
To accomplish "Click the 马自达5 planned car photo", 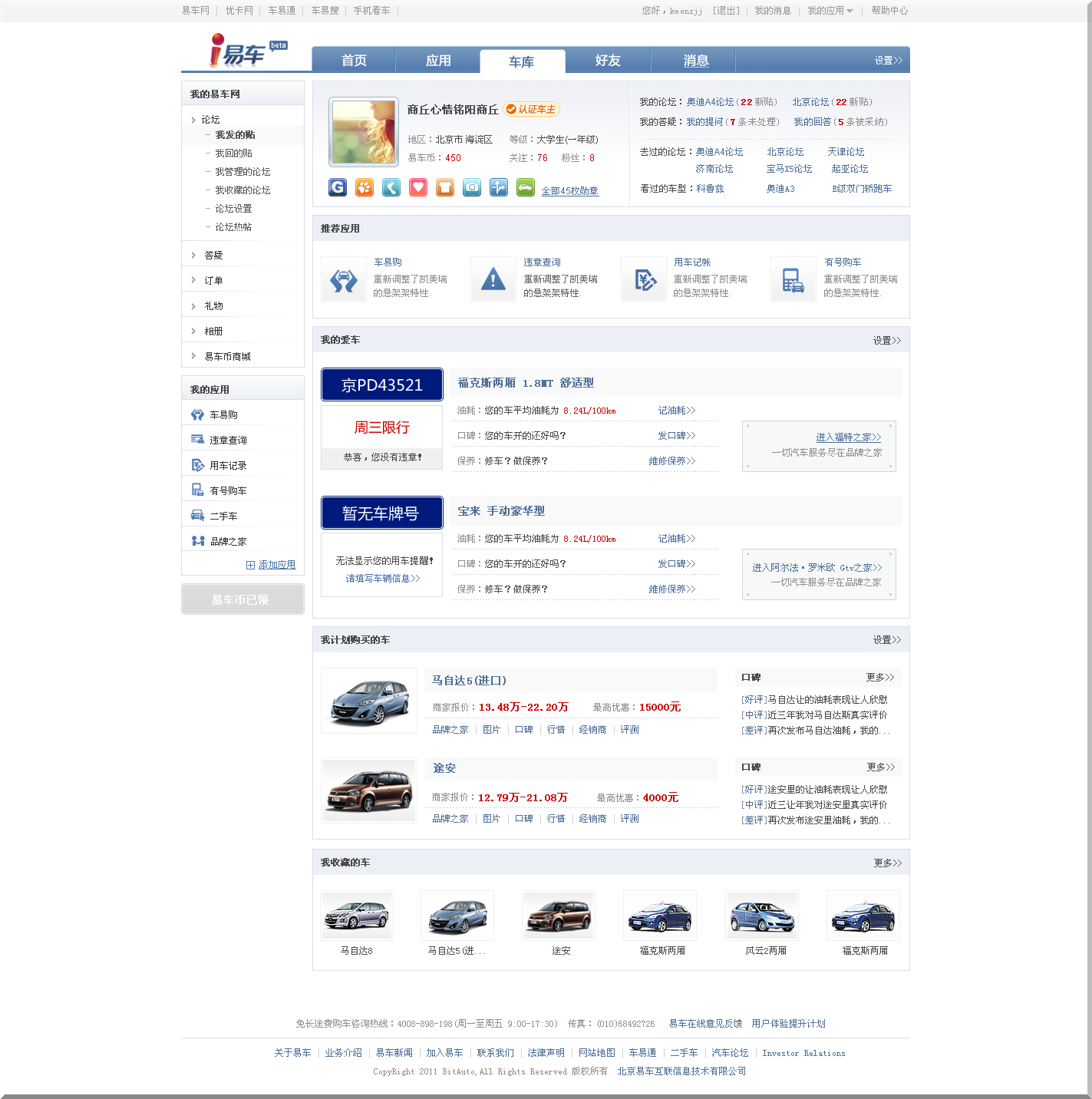I will click(369, 701).
